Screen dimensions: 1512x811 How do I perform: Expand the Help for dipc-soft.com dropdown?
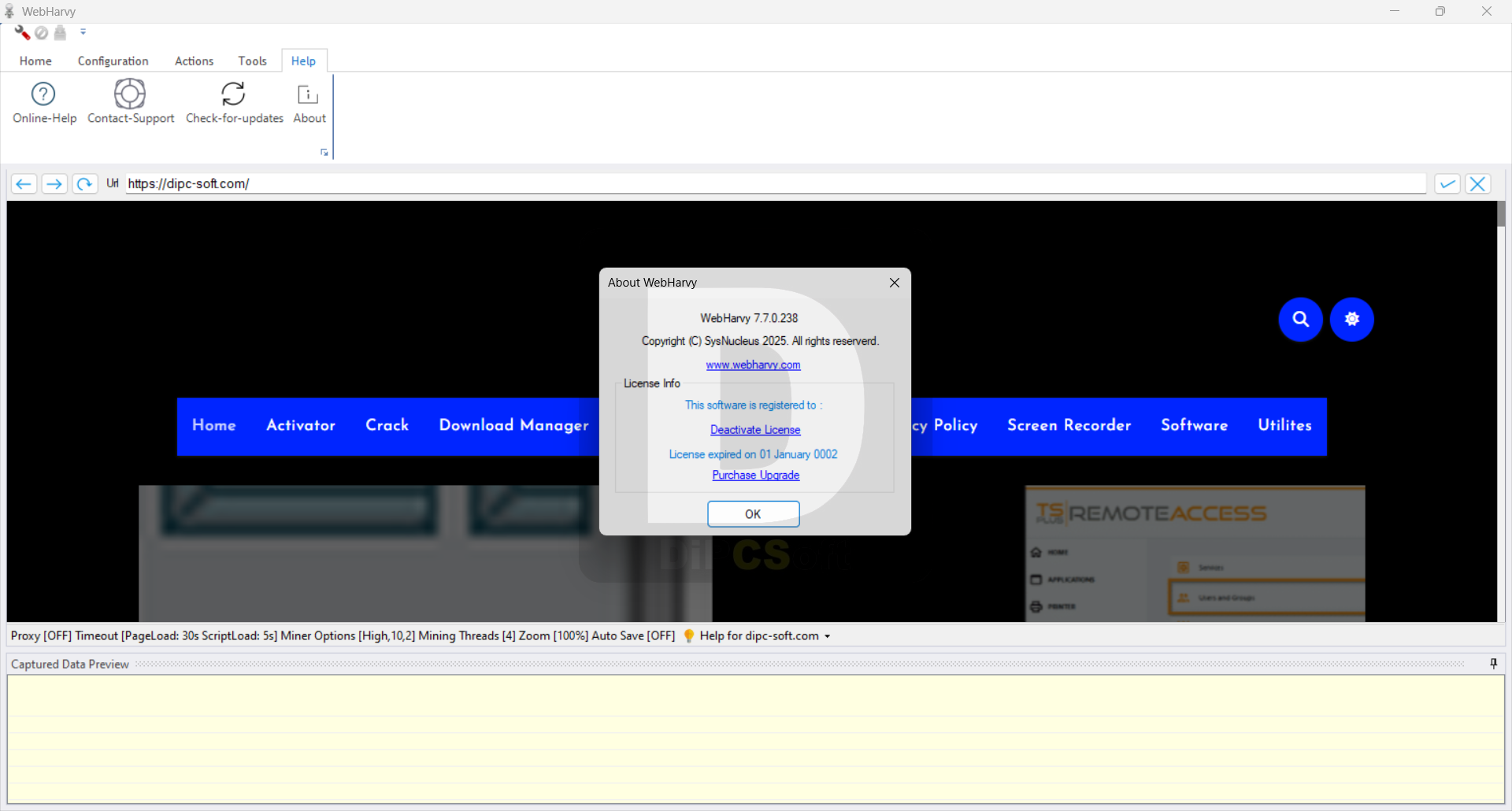828,636
